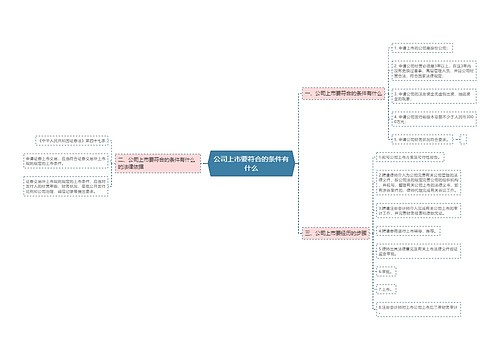Select branch 一、公司上市要符合的条件有什么
This screenshot has width=500, height=360.
click(343, 93)
